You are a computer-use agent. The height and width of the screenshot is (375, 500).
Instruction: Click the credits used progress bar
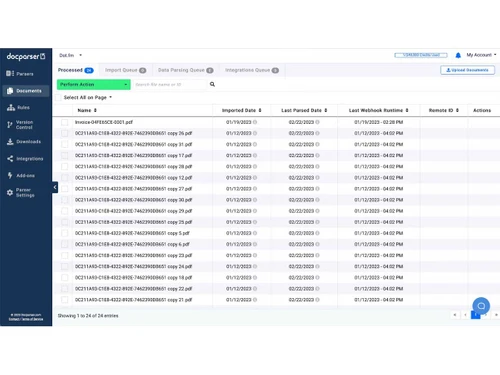pos(421,55)
